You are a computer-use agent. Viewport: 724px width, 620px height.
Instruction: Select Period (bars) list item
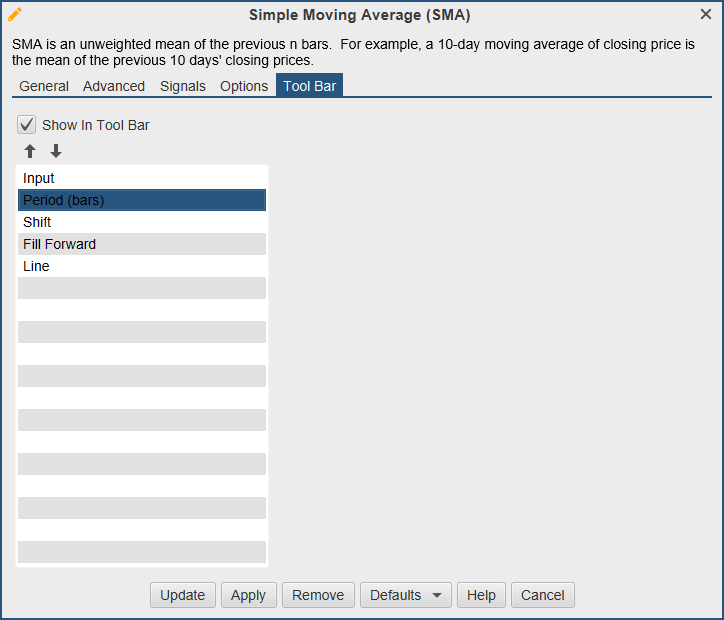click(x=141, y=200)
